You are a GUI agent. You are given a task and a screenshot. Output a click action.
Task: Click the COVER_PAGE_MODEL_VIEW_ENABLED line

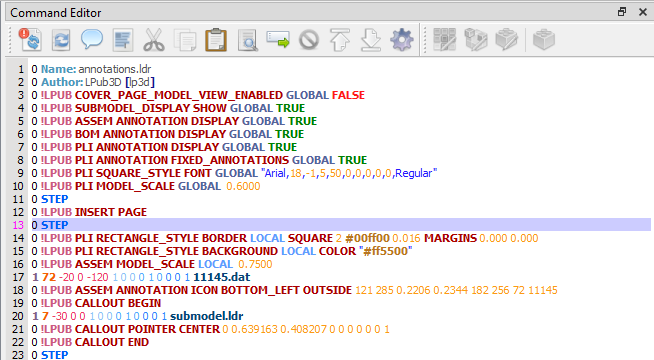[198, 95]
